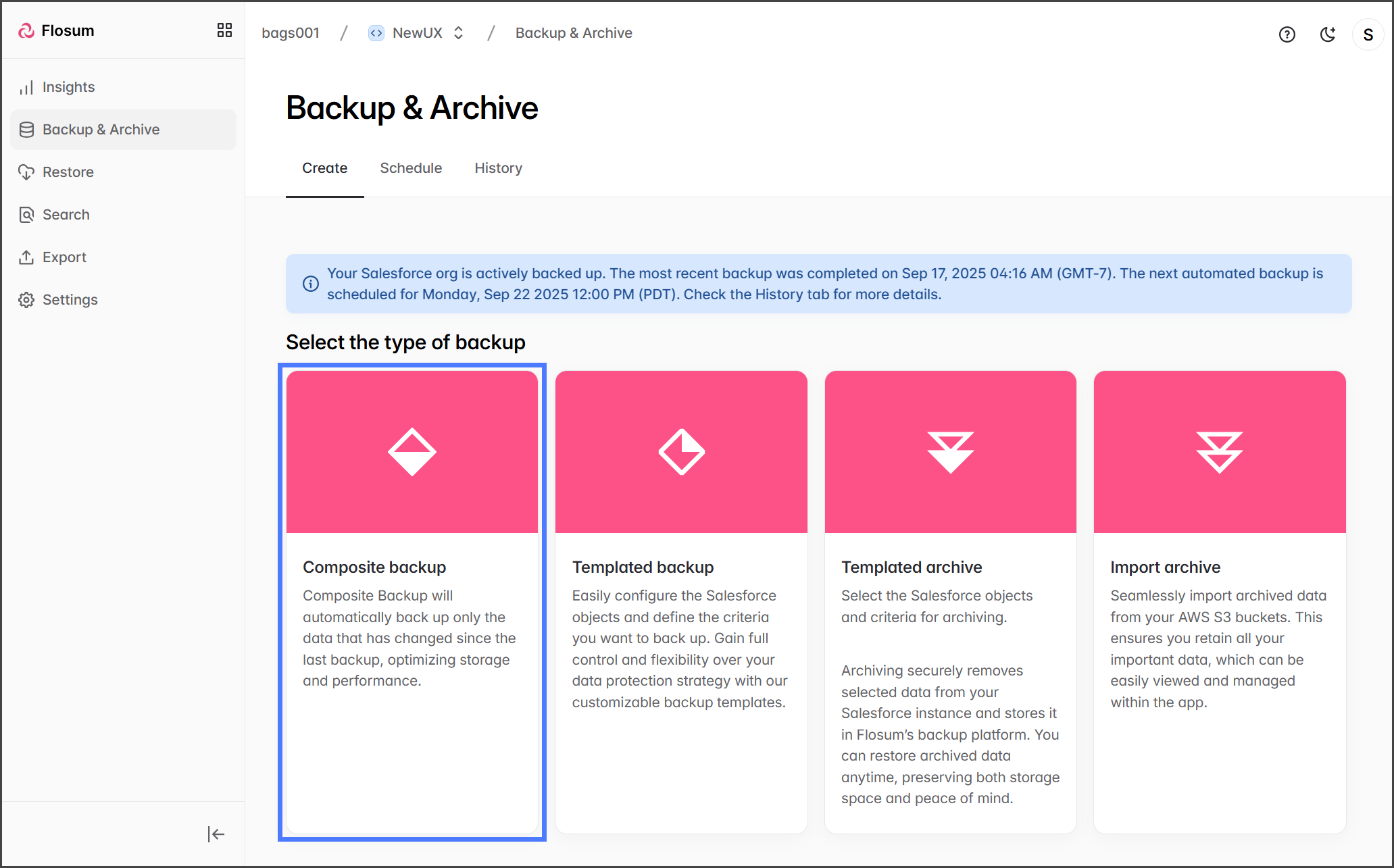
Task: Open Export from the sidebar
Action: pyautogui.click(x=64, y=257)
